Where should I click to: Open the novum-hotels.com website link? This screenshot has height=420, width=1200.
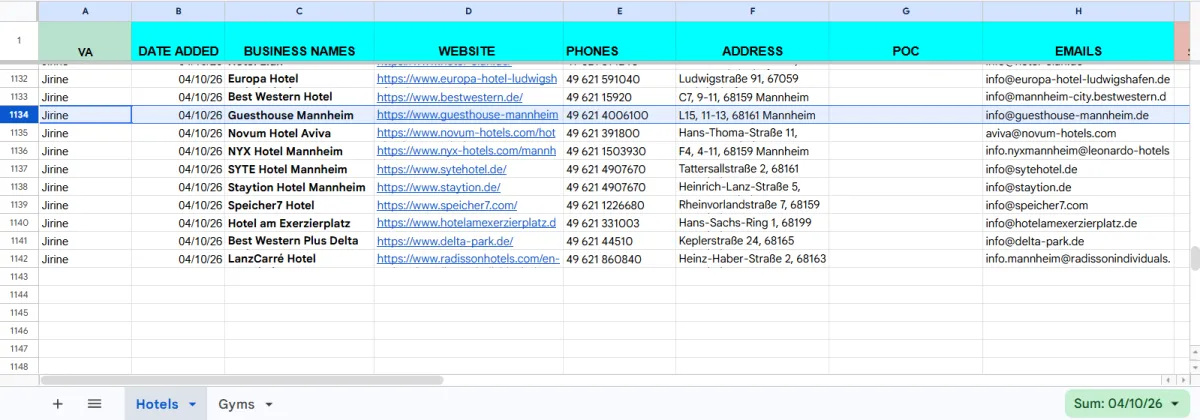point(466,133)
